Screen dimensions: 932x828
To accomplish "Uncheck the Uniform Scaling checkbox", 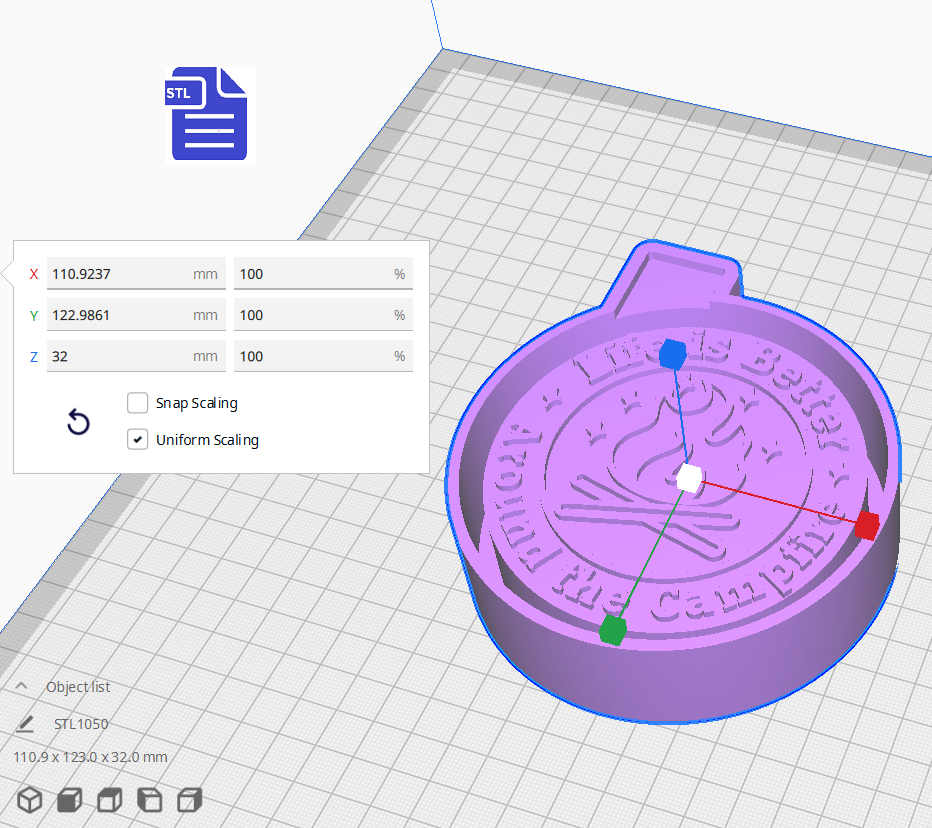I will click(137, 439).
